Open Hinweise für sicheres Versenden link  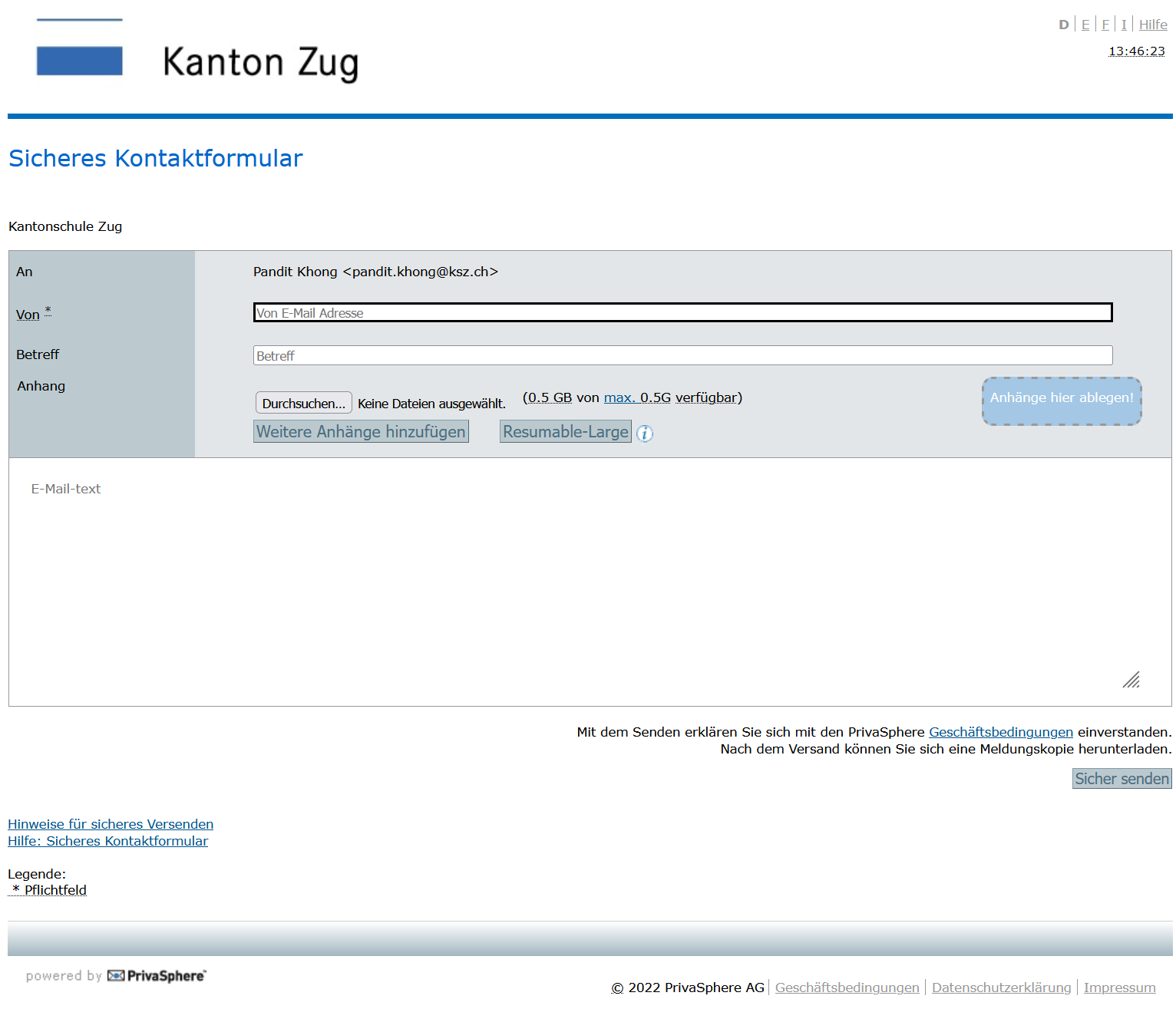pyautogui.click(x=111, y=824)
